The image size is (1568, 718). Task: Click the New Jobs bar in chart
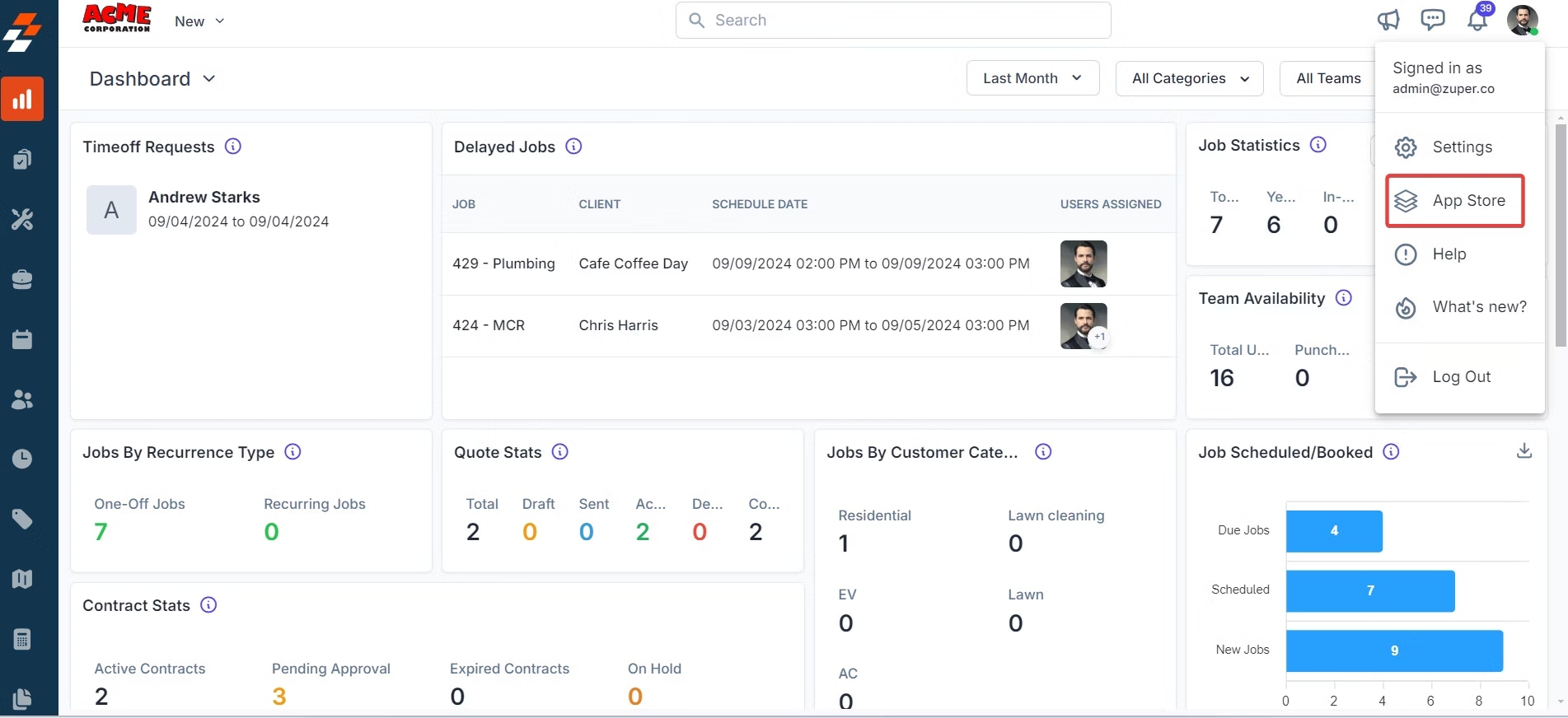pyautogui.click(x=1394, y=650)
